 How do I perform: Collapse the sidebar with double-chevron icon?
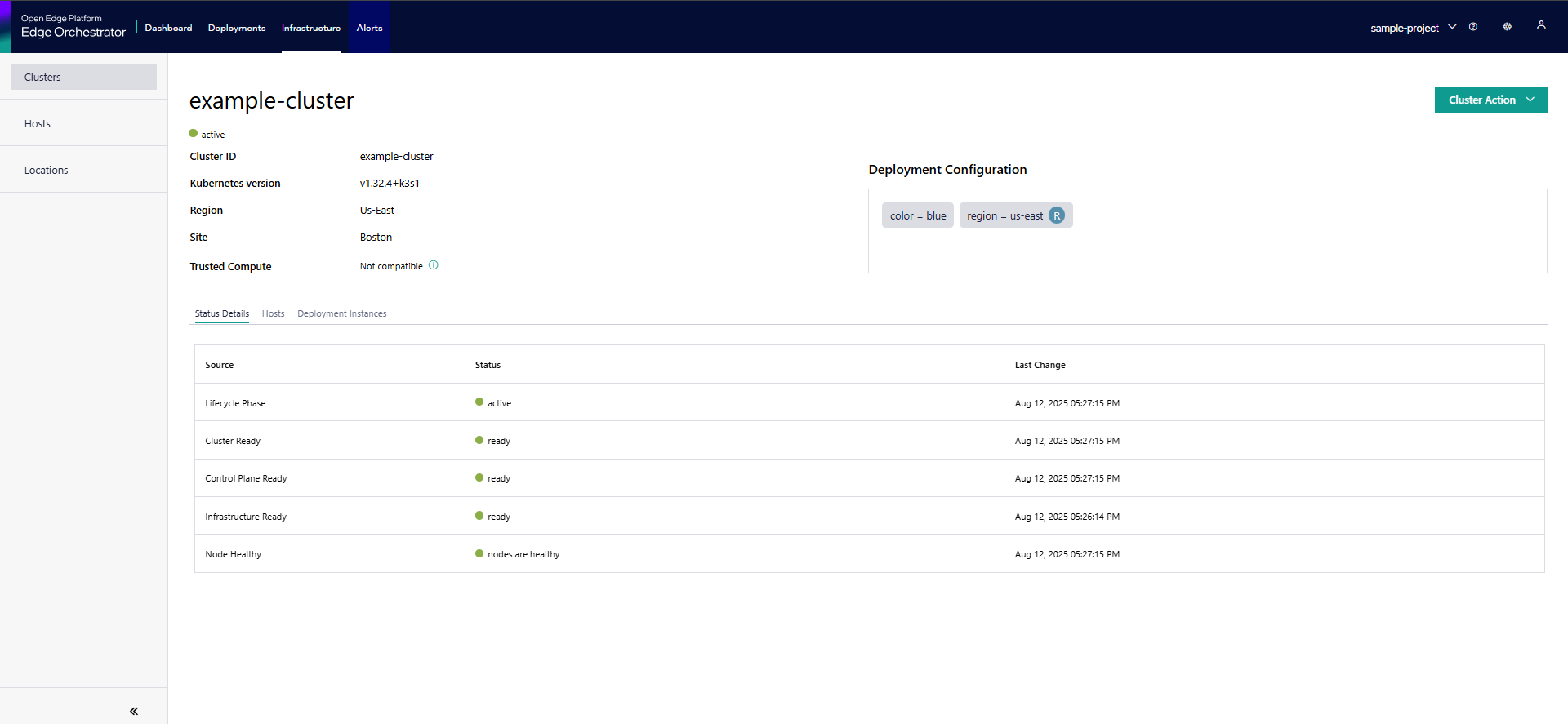pos(134,711)
